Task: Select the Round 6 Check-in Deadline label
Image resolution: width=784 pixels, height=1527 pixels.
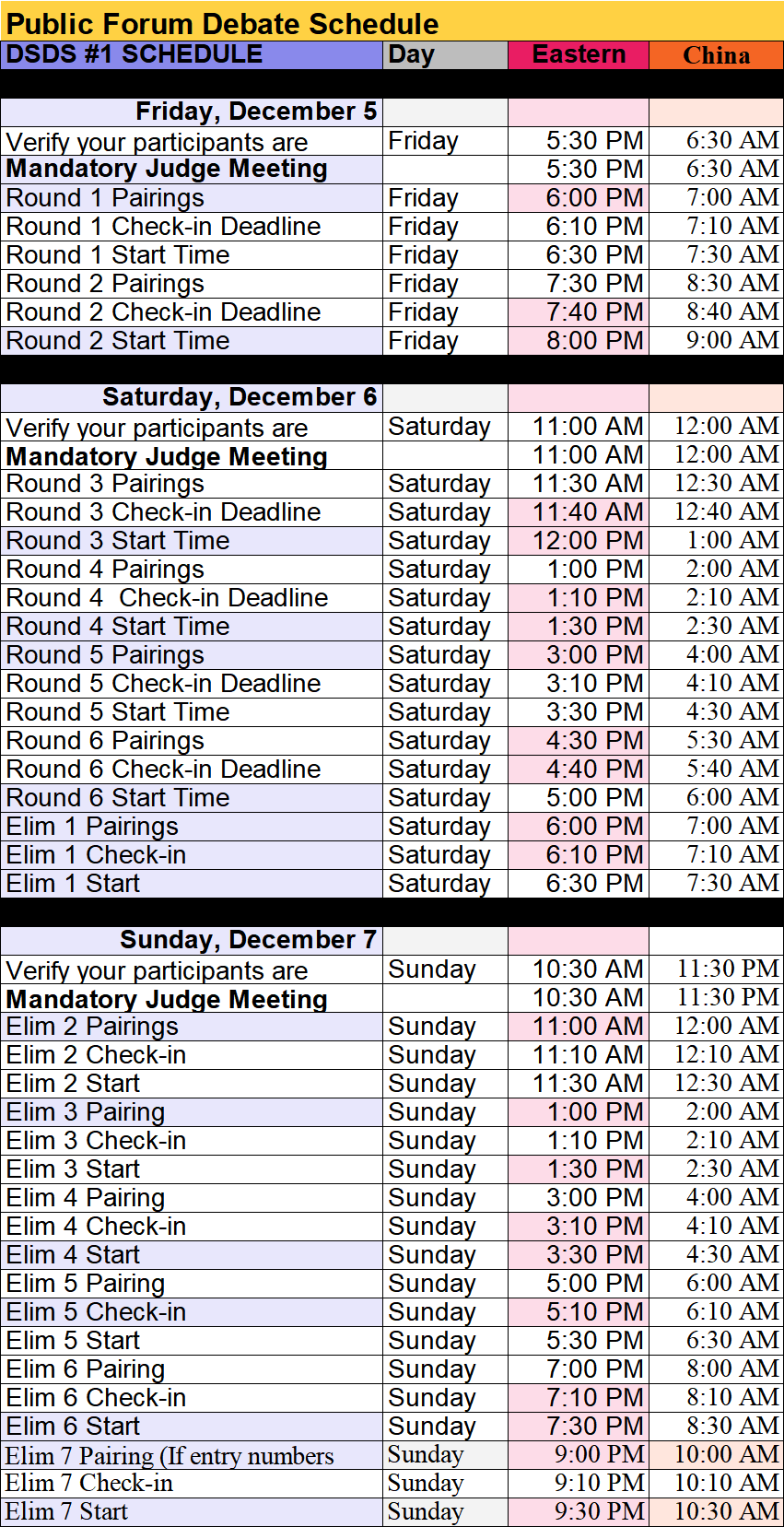Action: point(163,769)
